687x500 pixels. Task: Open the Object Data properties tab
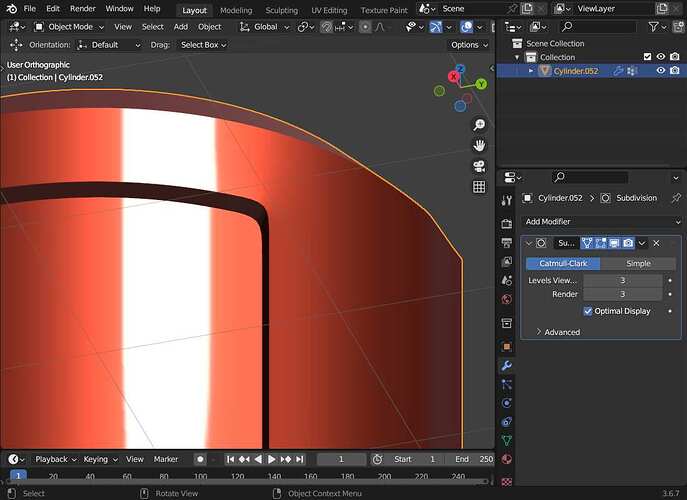[x=506, y=440]
